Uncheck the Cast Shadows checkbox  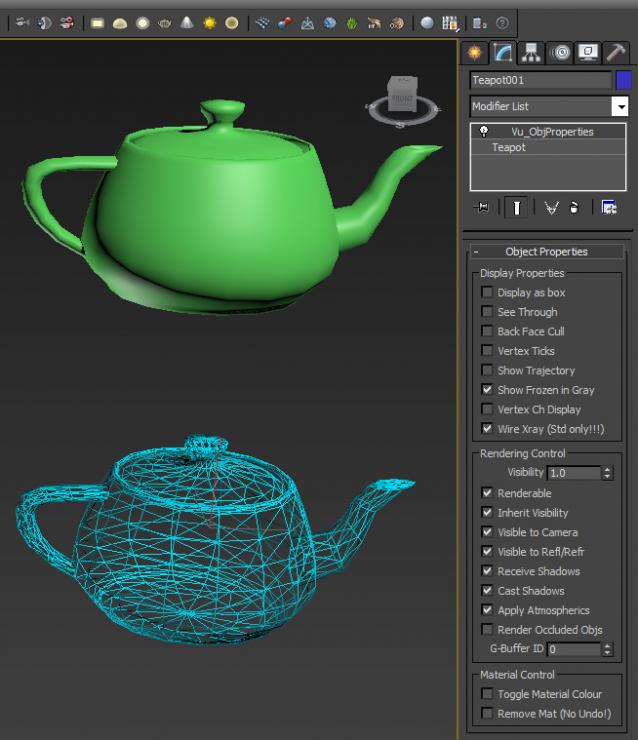(487, 591)
